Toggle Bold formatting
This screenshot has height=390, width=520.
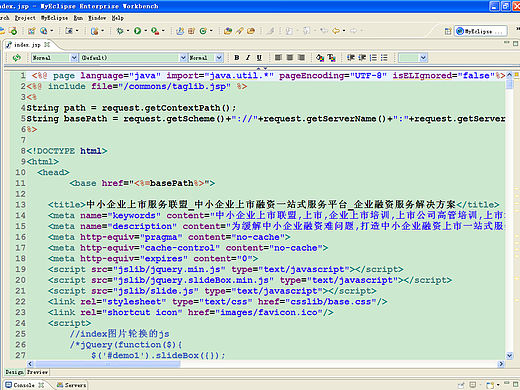pyautogui.click(x=237, y=58)
